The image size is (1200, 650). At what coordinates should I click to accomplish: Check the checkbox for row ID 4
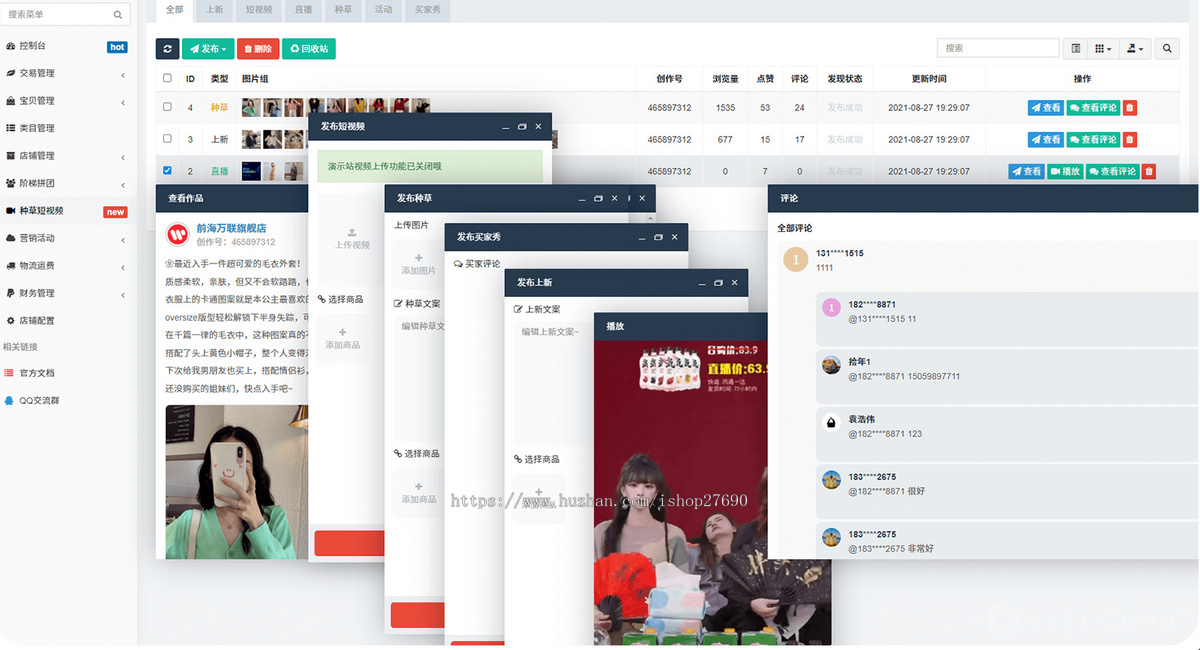[x=167, y=107]
